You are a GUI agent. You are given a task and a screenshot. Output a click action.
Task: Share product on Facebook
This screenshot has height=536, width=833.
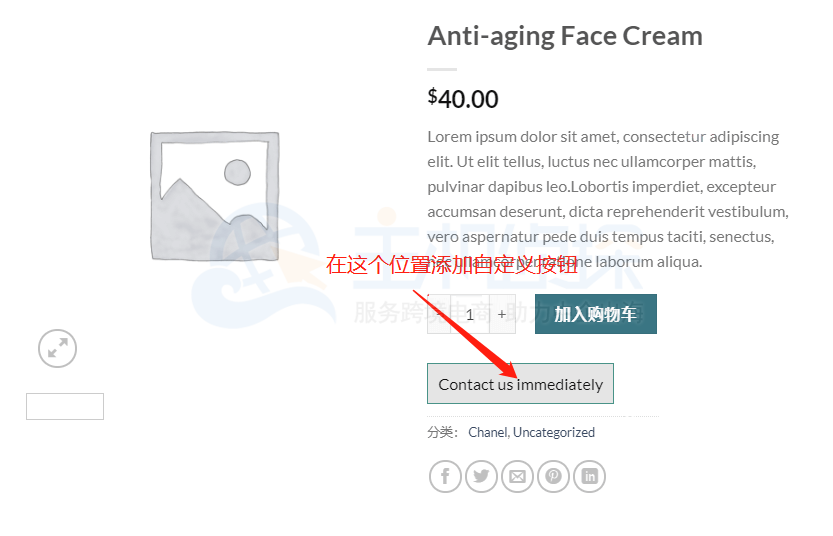pyautogui.click(x=445, y=476)
